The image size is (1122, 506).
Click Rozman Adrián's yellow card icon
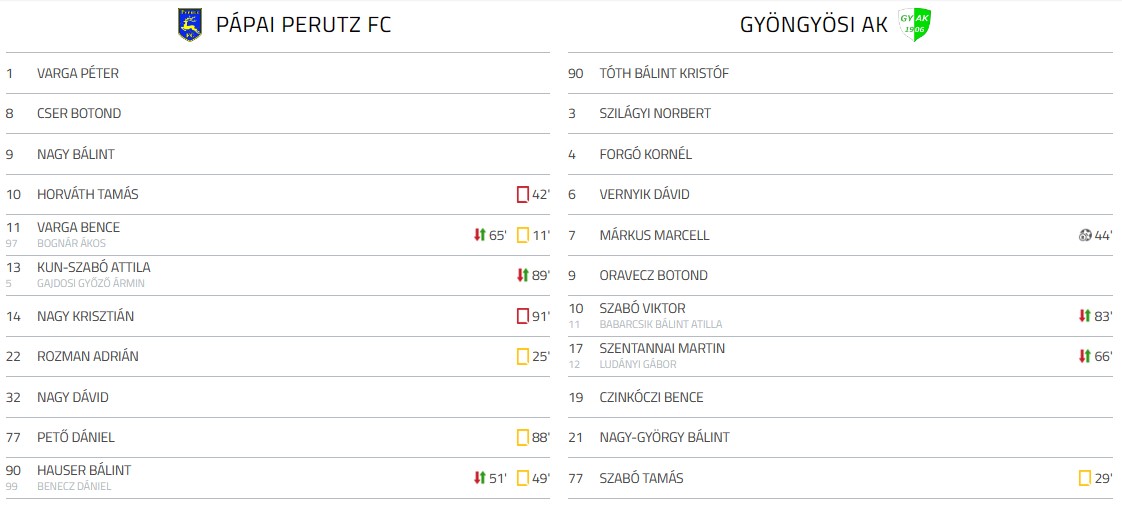pyautogui.click(x=522, y=357)
